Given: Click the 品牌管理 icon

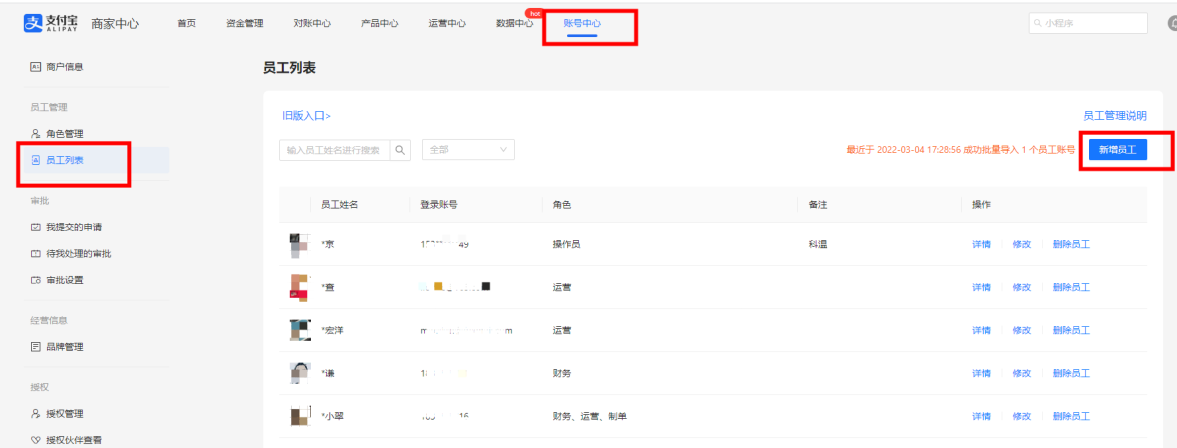Looking at the screenshot, I should click(x=35, y=347).
